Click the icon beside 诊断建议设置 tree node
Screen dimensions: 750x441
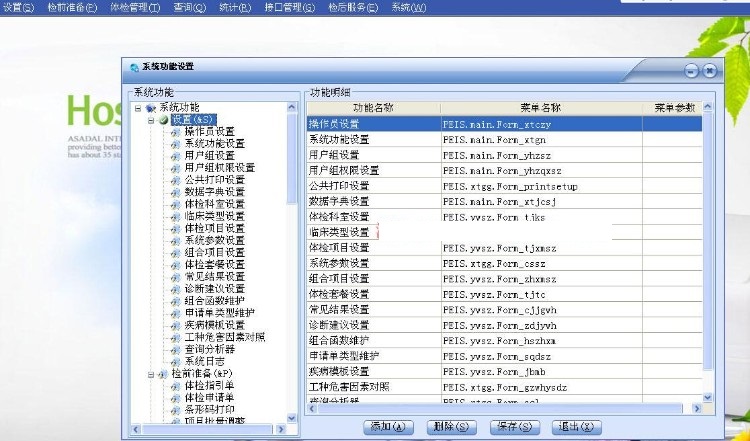[x=176, y=289]
